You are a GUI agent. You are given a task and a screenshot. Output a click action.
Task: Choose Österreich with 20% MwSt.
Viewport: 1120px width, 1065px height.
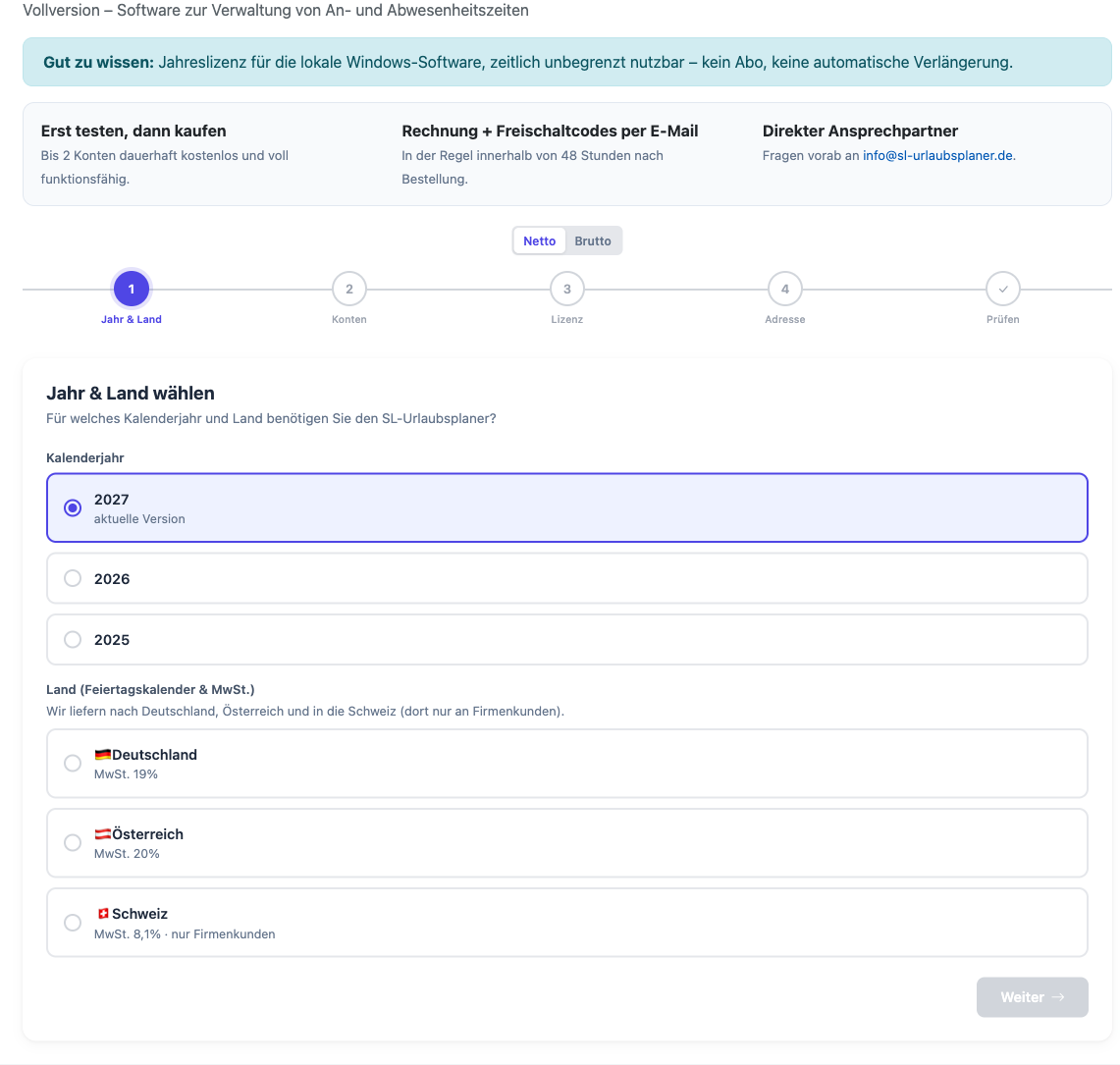pos(567,843)
